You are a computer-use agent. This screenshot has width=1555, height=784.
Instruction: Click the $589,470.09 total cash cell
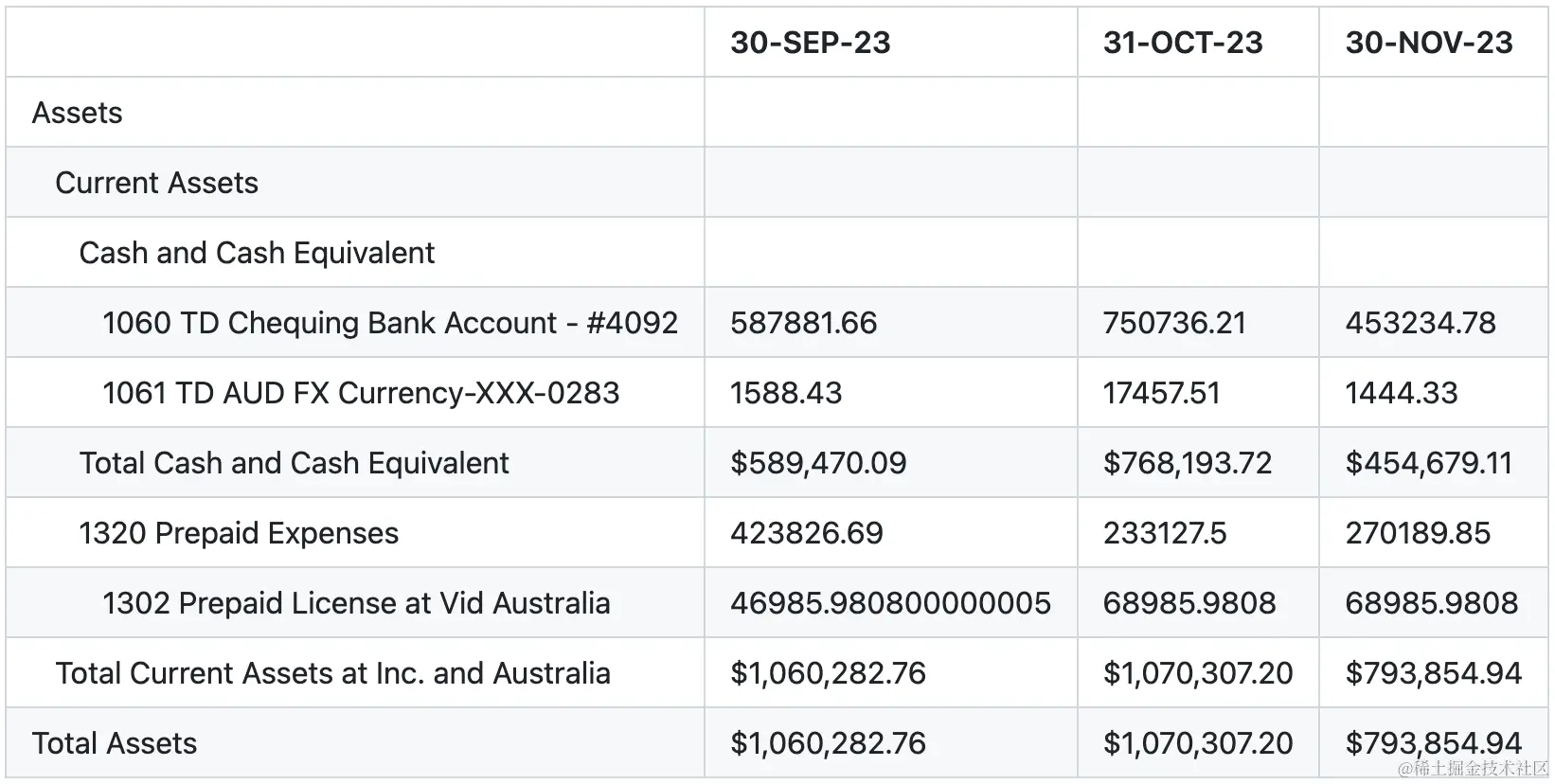point(818,463)
